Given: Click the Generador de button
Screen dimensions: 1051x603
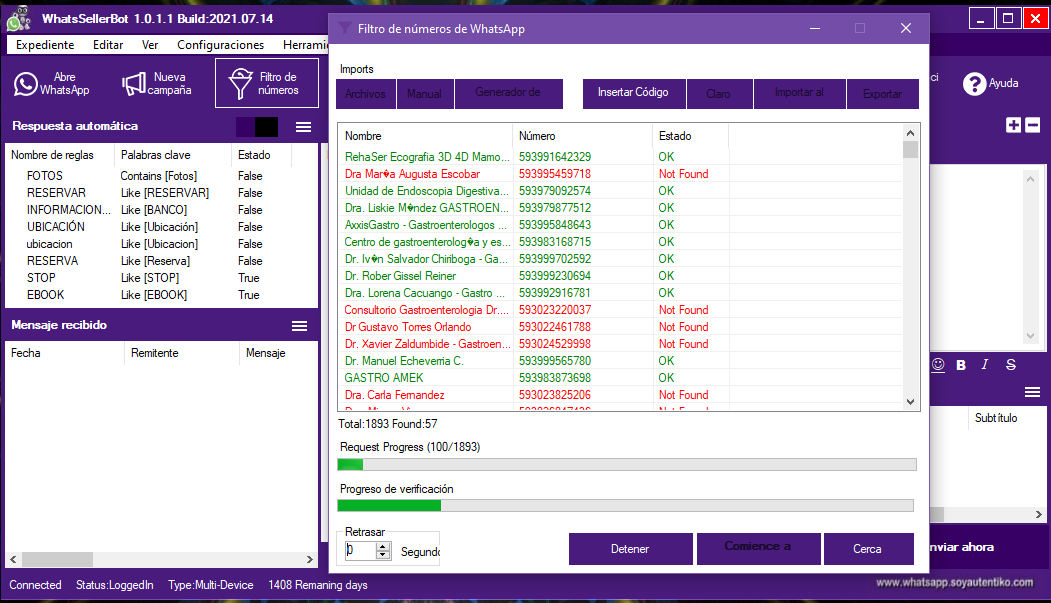Looking at the screenshot, I should 509,94.
